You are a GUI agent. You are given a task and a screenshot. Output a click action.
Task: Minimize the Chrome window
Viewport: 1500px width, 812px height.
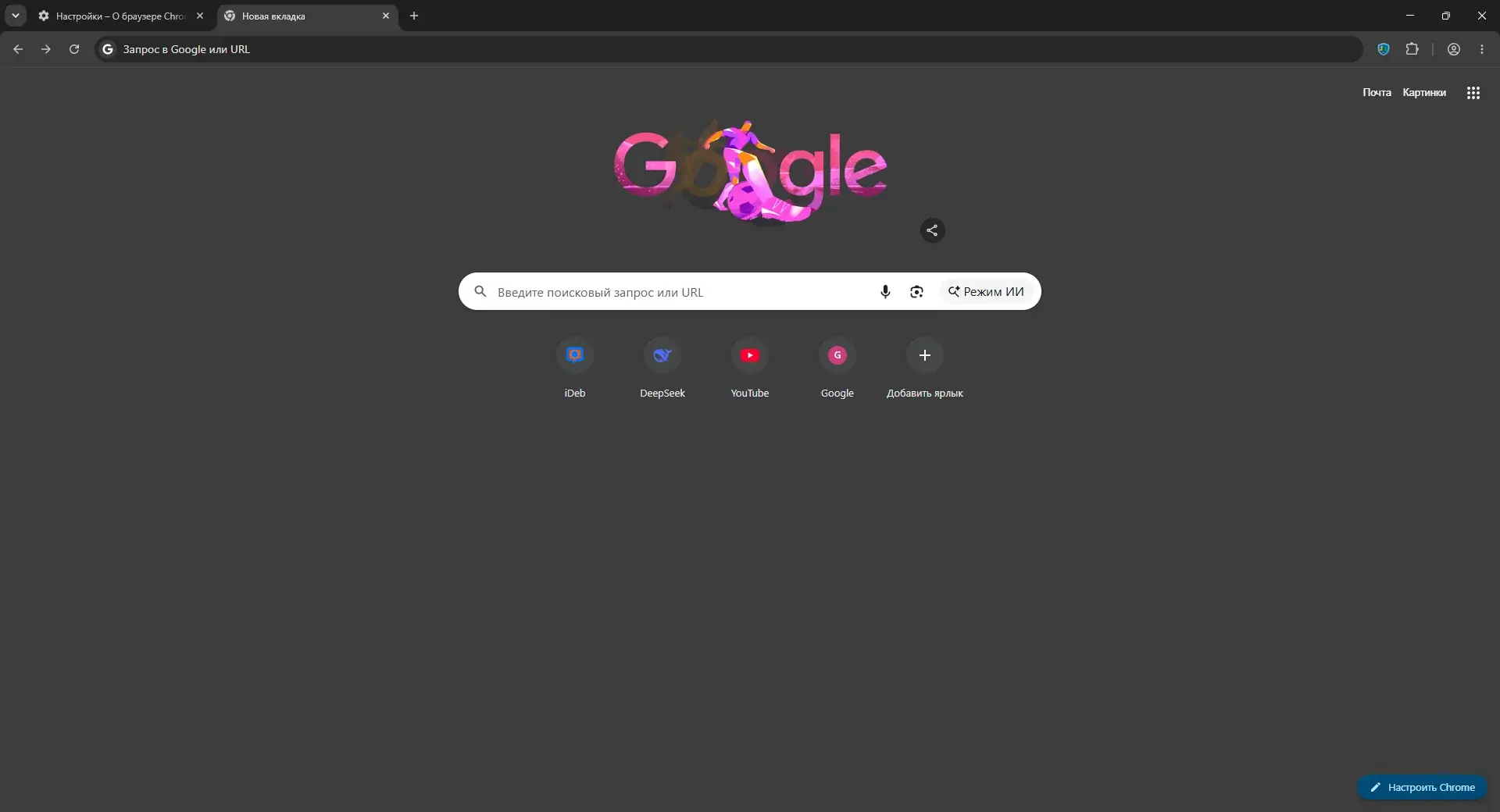coord(1410,16)
